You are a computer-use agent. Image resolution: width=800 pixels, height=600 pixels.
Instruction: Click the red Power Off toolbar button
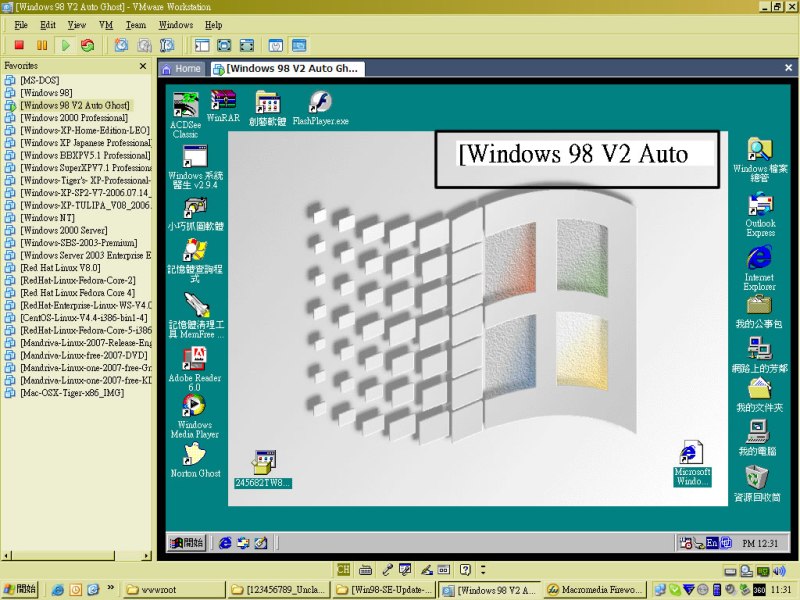(x=19, y=45)
